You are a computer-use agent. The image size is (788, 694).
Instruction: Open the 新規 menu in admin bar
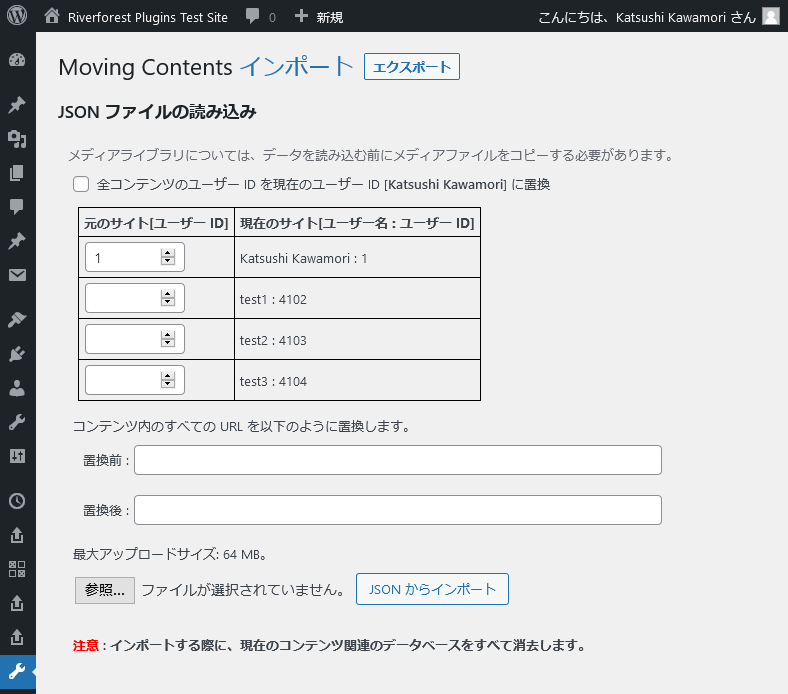point(319,17)
